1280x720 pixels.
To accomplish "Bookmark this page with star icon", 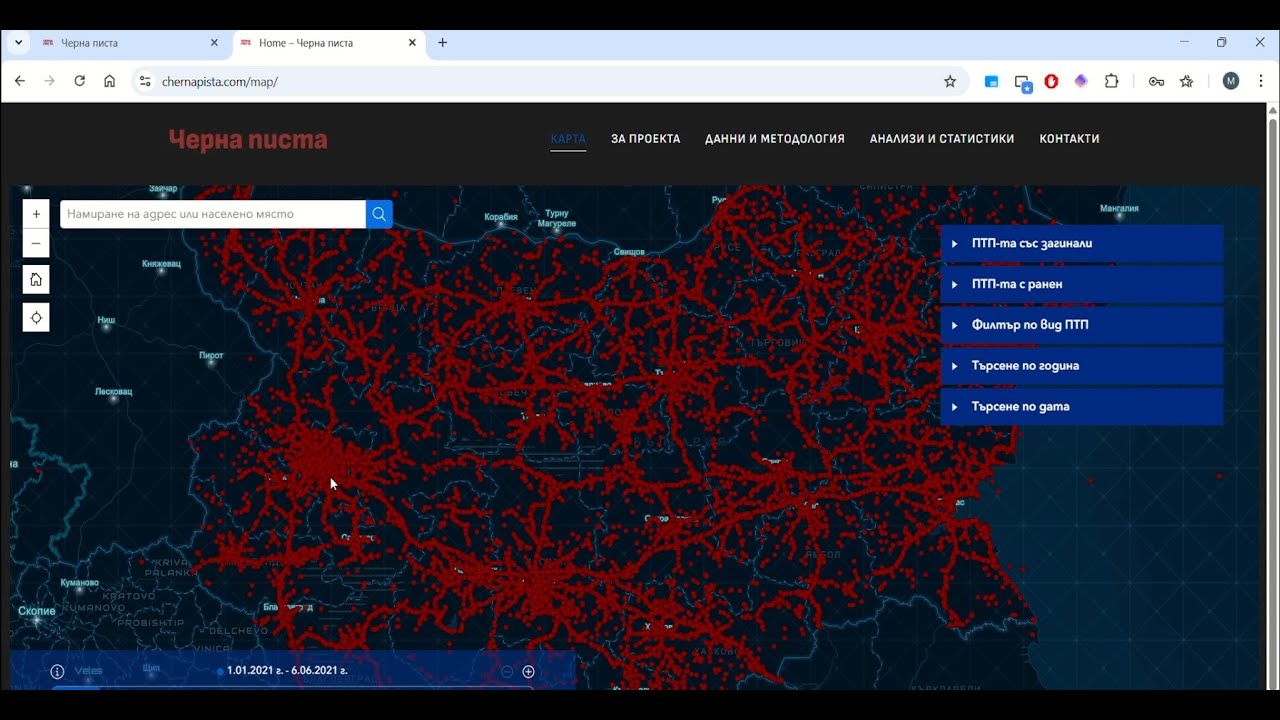I will point(950,82).
